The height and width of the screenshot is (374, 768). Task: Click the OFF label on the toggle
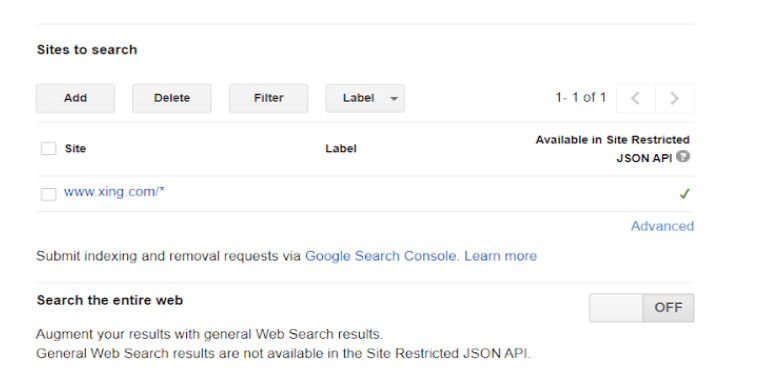pyautogui.click(x=668, y=307)
